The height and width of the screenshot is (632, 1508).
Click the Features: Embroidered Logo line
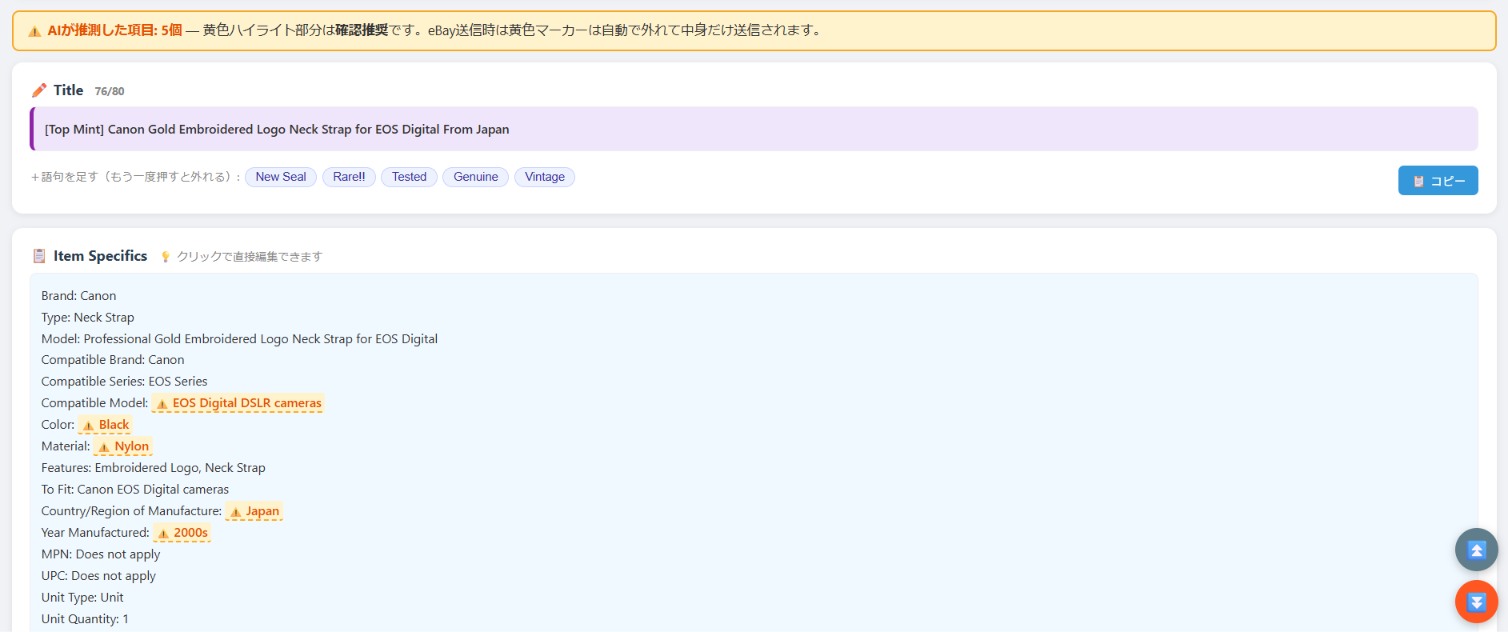click(x=153, y=468)
